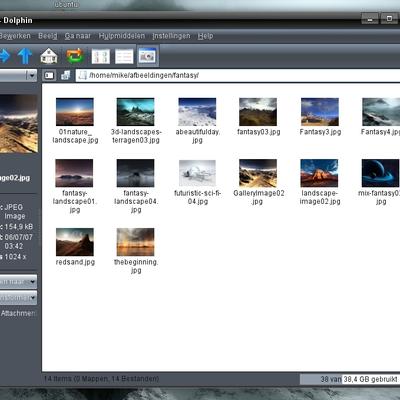
Task: Maximize the Dolphin window
Action: pos(389,19)
